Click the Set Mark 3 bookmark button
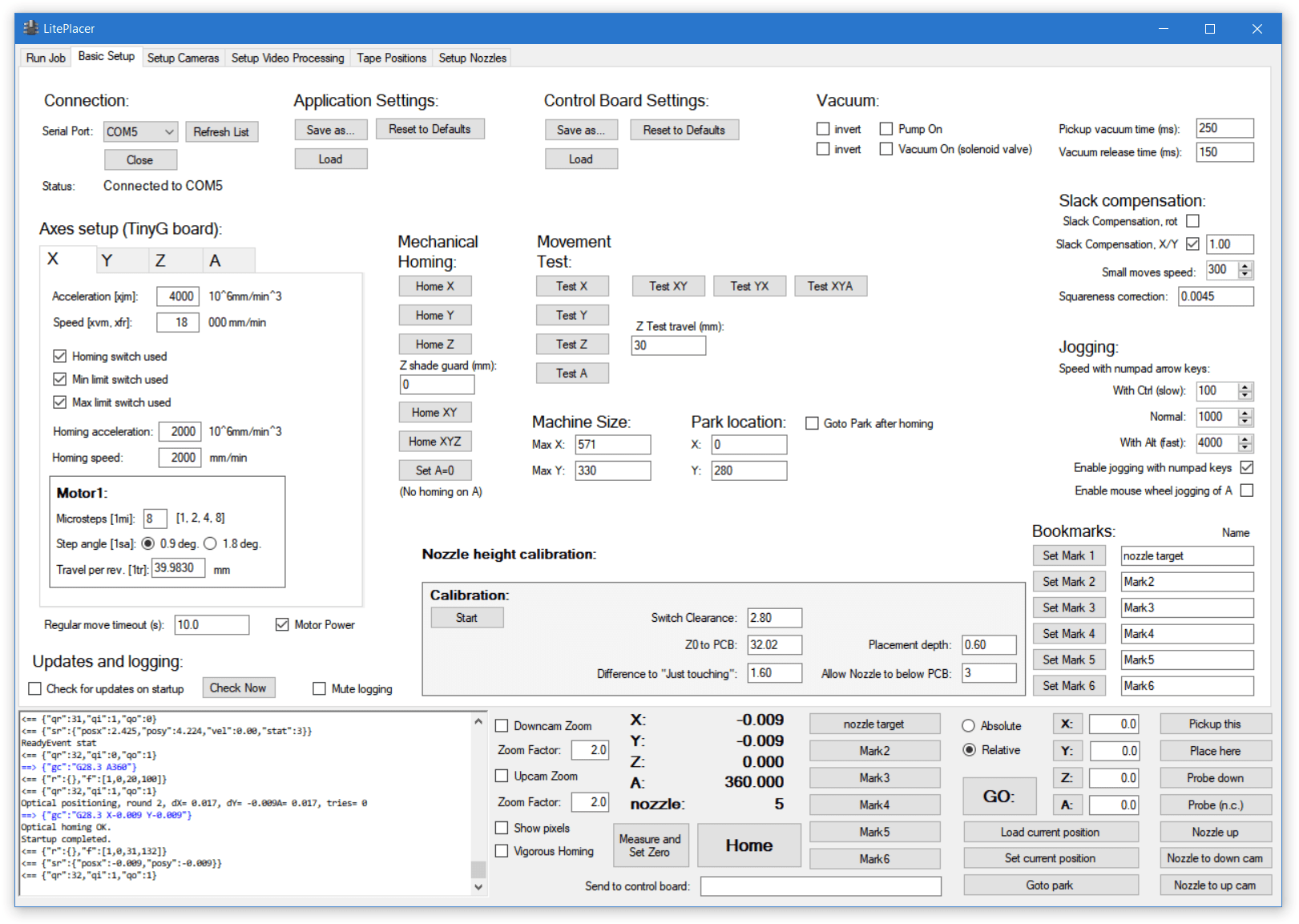The image size is (1299, 924). click(1069, 607)
